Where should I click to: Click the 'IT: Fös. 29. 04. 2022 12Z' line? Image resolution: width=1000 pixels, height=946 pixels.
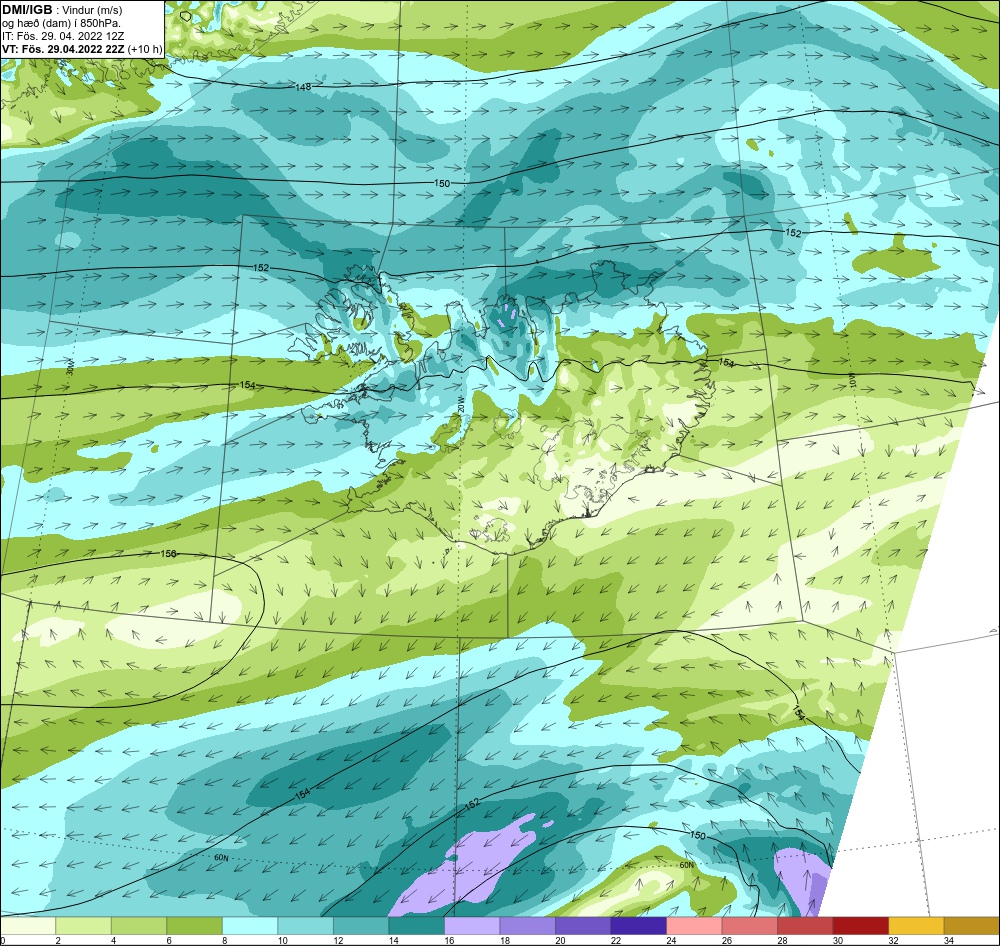coord(63,36)
